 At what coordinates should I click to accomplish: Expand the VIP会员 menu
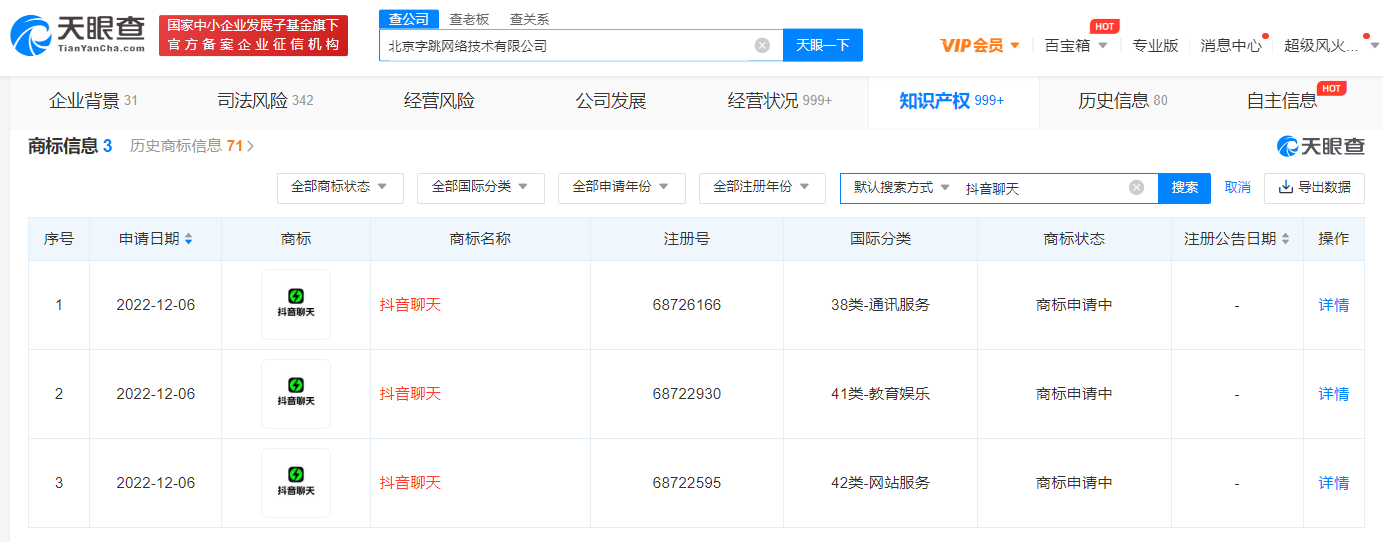[980, 45]
